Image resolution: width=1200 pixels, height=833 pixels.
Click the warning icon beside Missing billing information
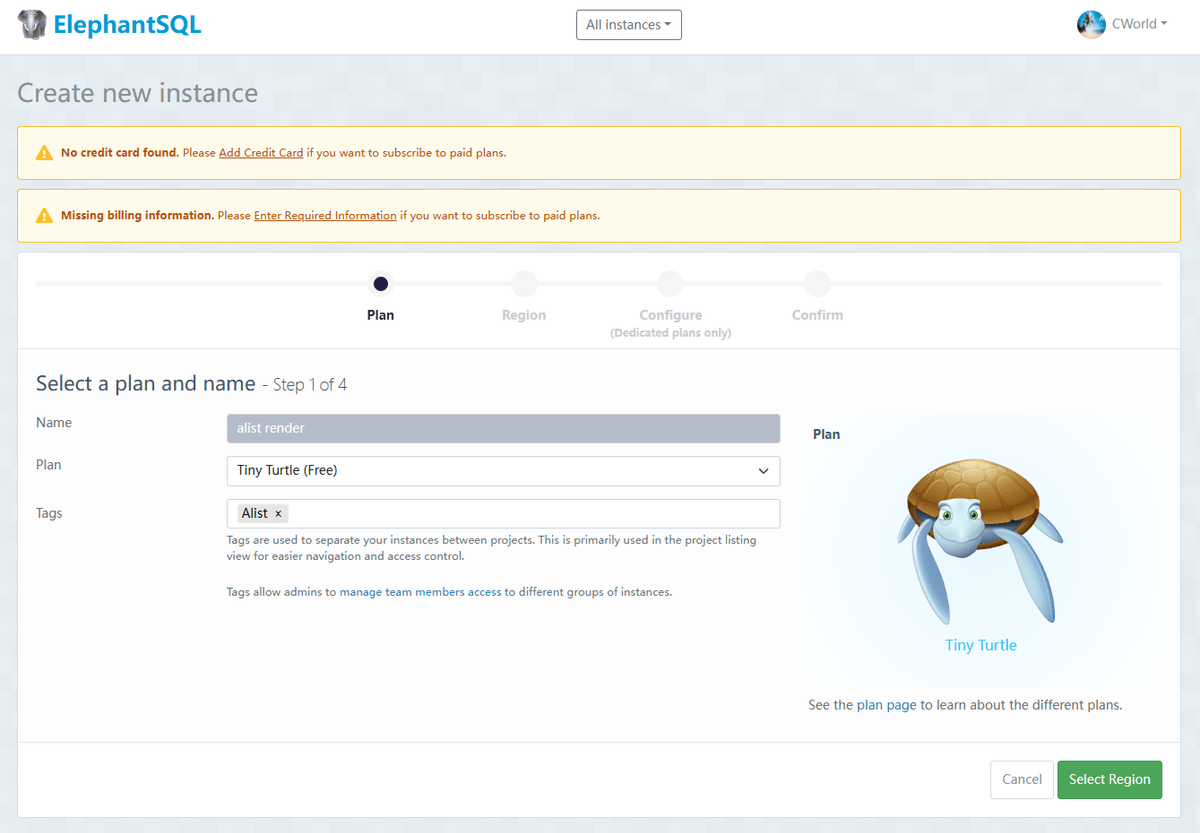[44, 215]
